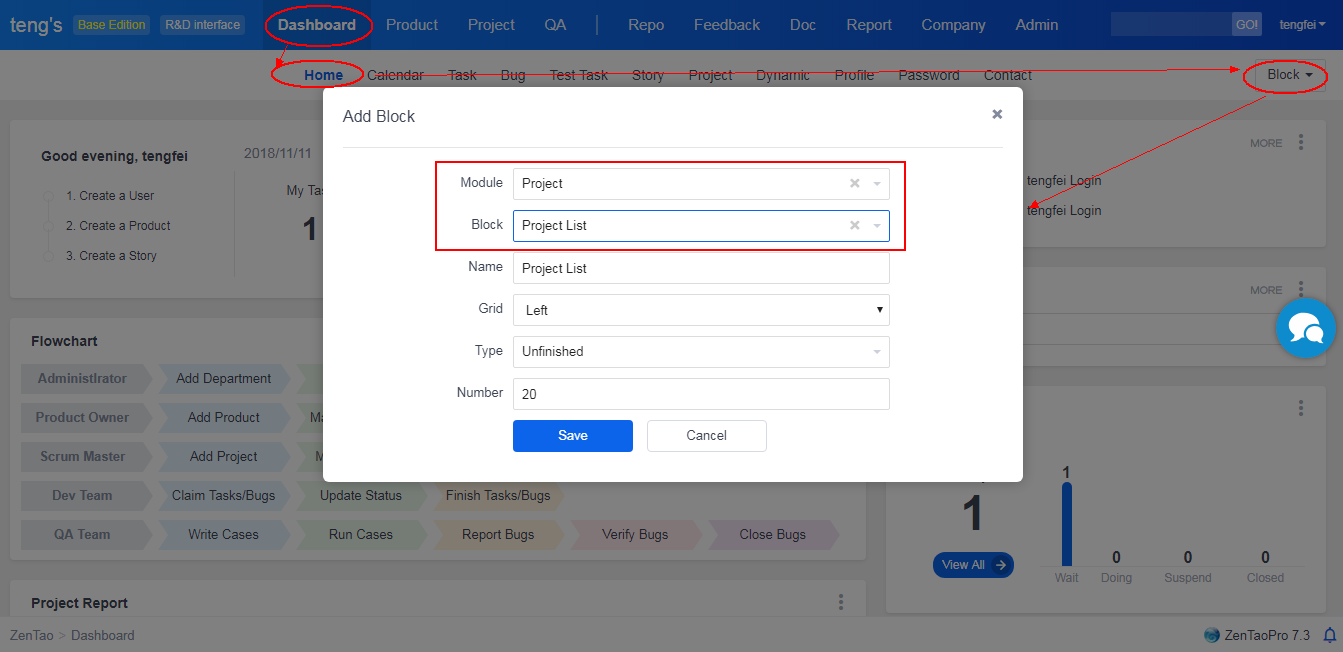Open the floating chat bubble icon
Image resolution: width=1343 pixels, height=652 pixels.
[x=1305, y=328]
